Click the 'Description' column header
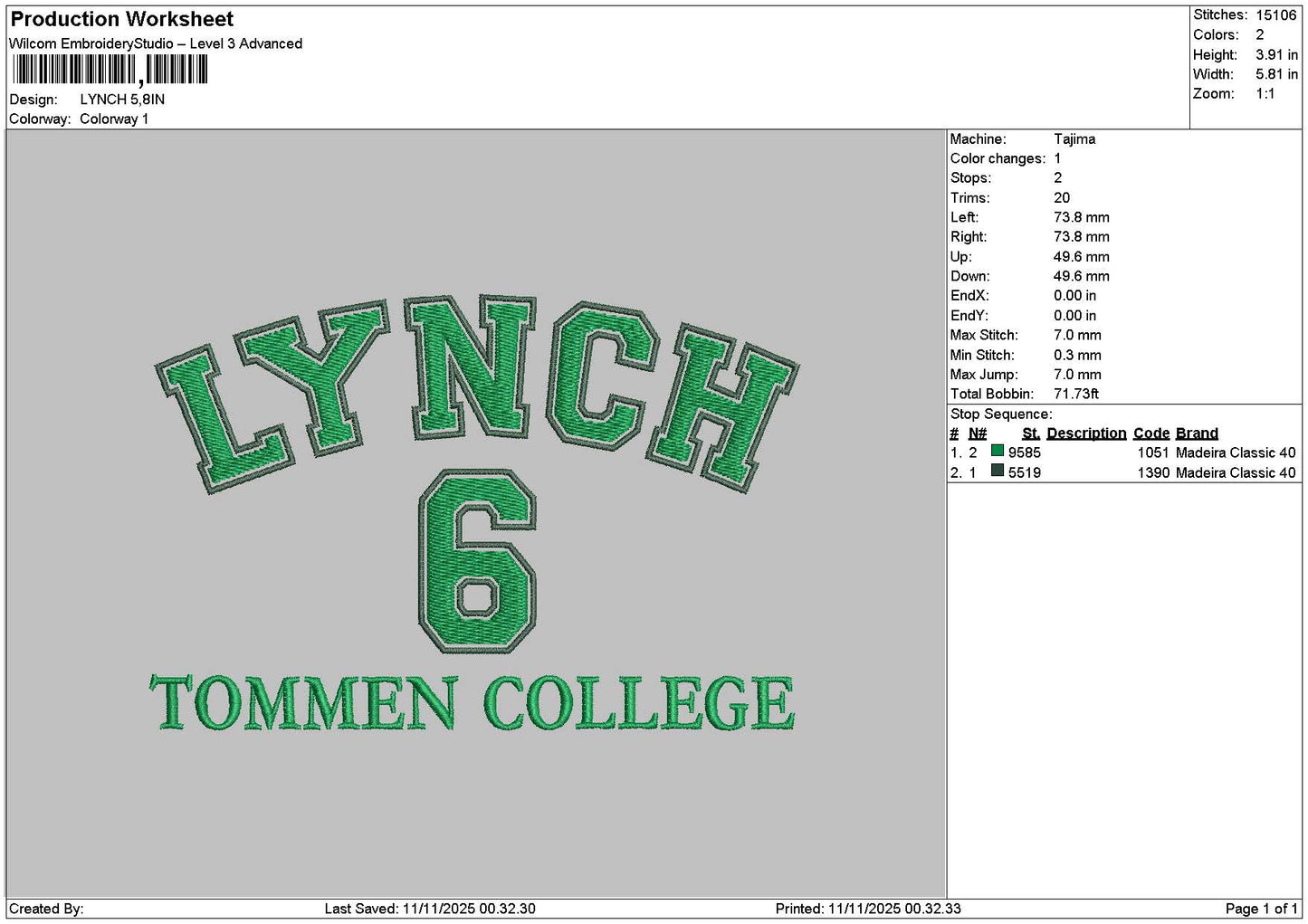The image size is (1308, 924). tap(1086, 433)
